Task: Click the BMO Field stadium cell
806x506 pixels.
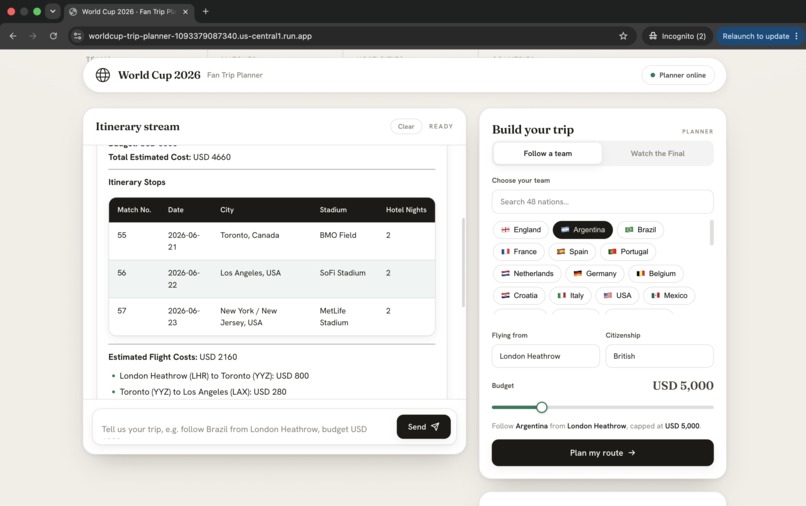Action: (x=338, y=235)
